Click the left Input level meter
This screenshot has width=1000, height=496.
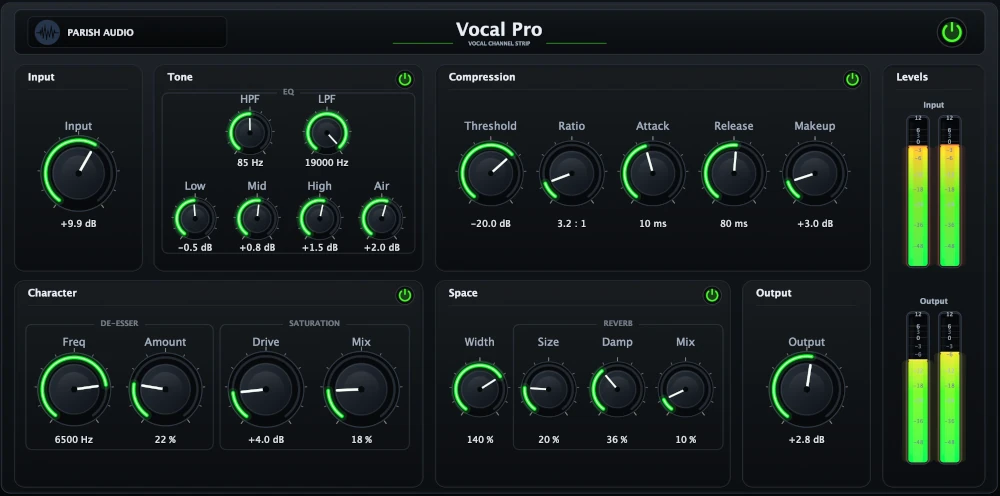tap(918, 191)
